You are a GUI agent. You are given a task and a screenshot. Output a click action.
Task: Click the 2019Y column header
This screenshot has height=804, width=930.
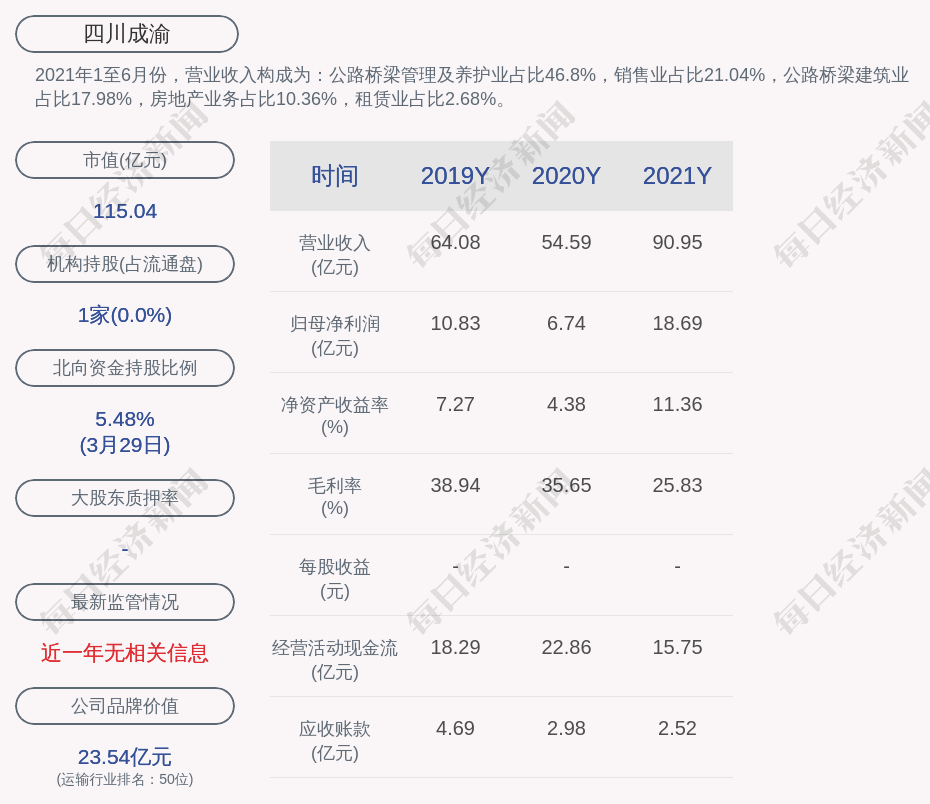coord(456,176)
